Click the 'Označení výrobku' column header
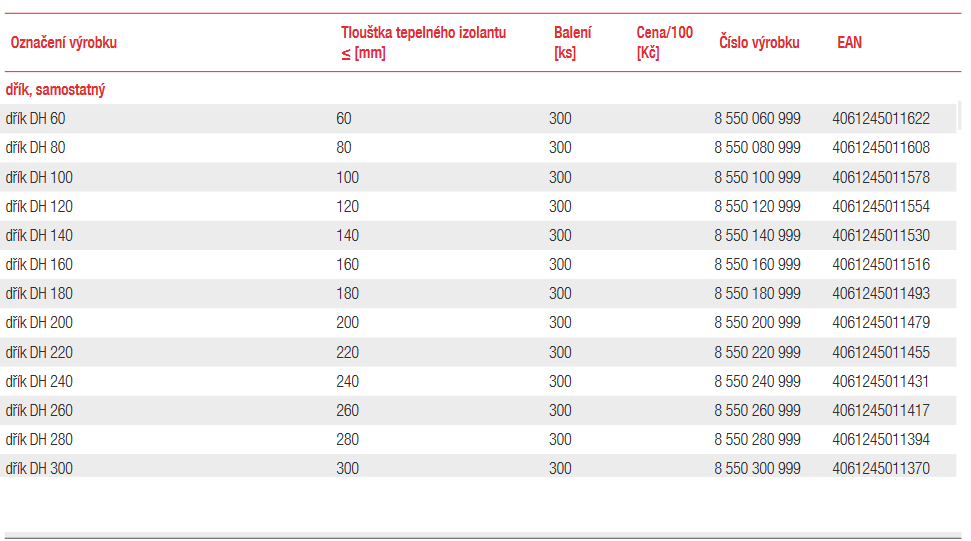The image size is (971, 541). tap(64, 43)
